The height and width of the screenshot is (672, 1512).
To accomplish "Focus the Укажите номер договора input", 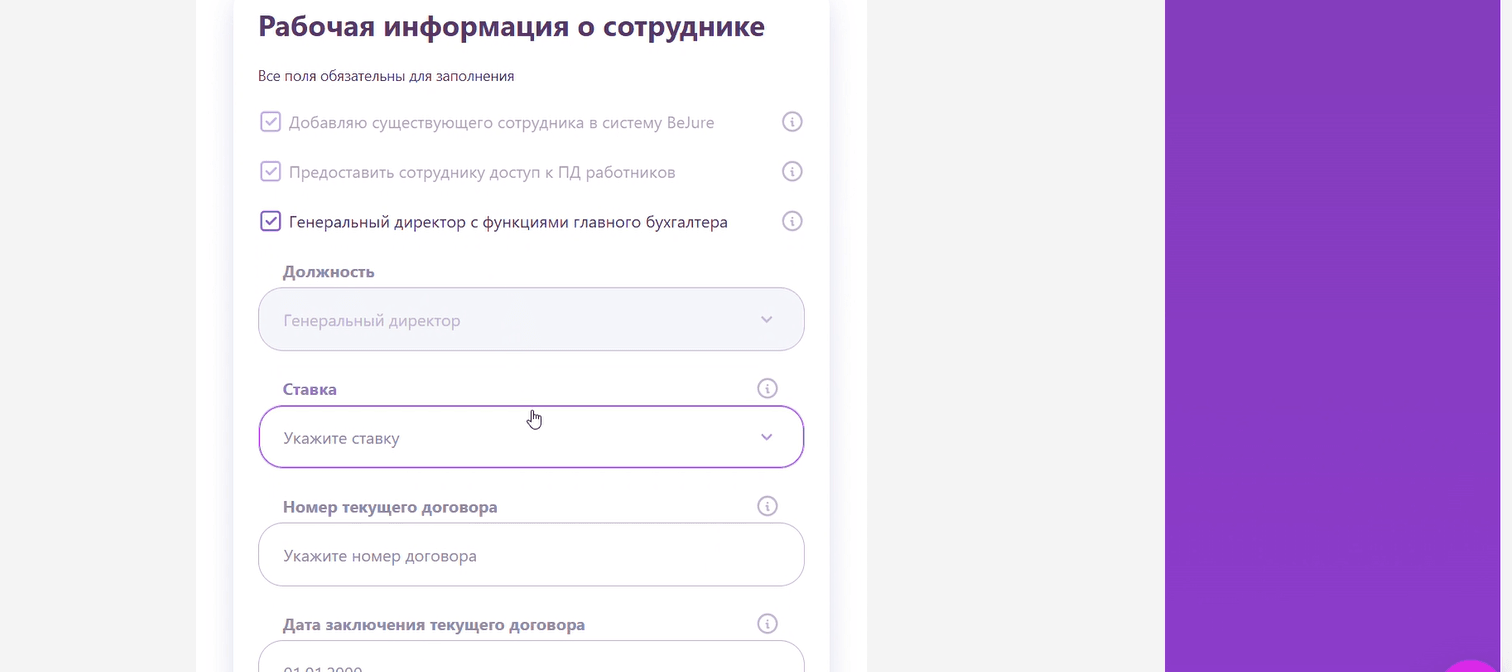I will pyautogui.click(x=531, y=555).
